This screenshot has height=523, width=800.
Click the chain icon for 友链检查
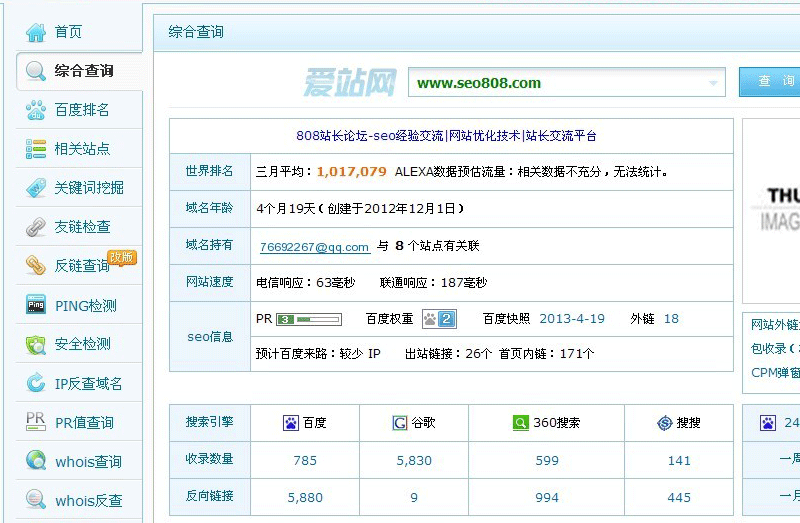click(36, 227)
